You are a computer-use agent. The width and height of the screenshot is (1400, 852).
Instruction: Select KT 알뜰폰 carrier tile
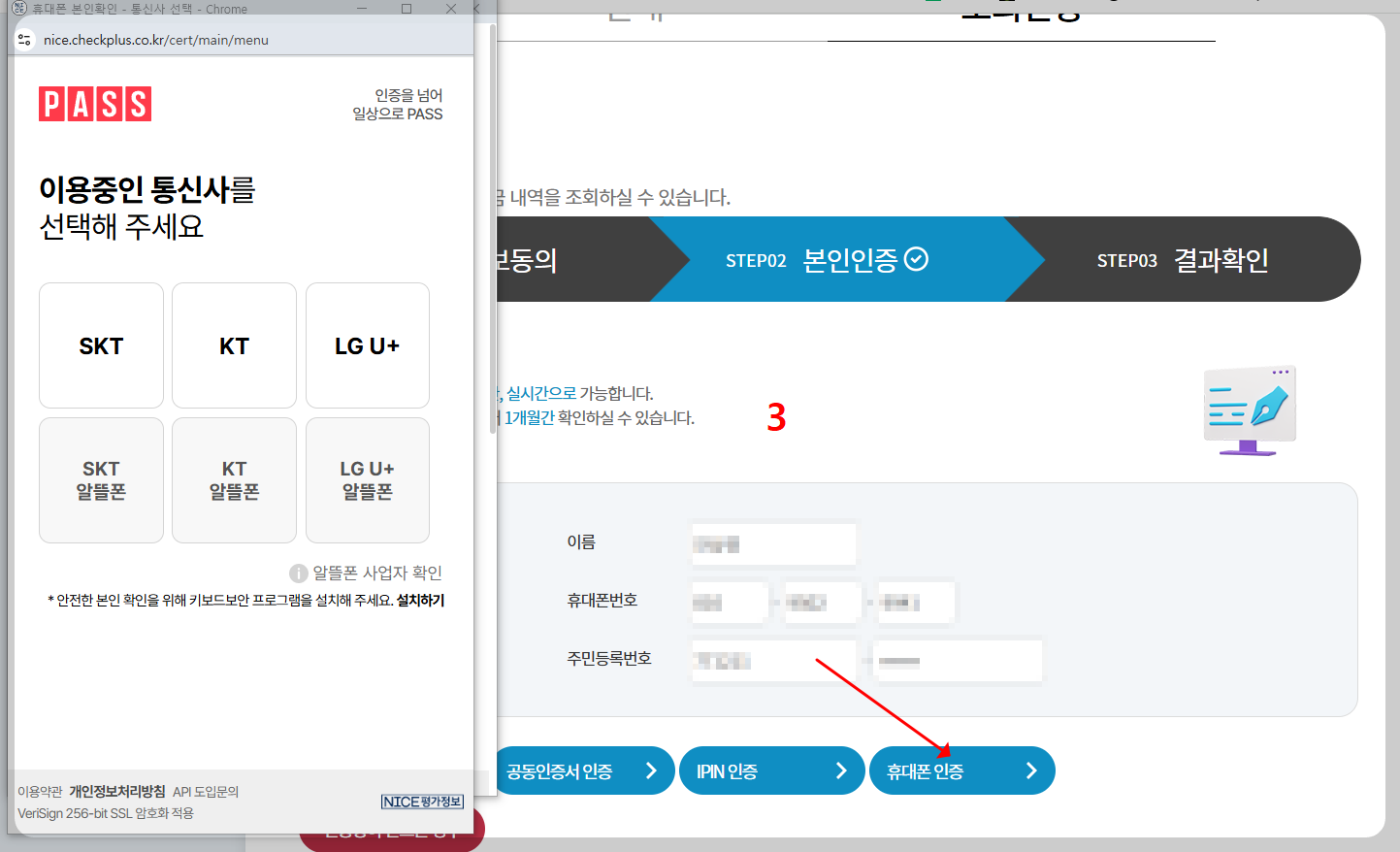234,480
